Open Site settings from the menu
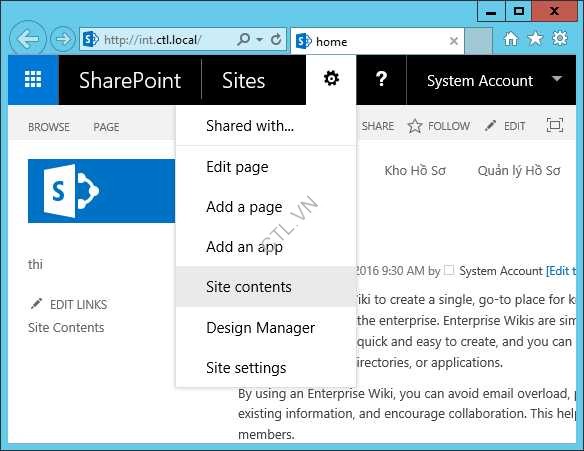Screen dimensions: 584x451 point(266,368)
